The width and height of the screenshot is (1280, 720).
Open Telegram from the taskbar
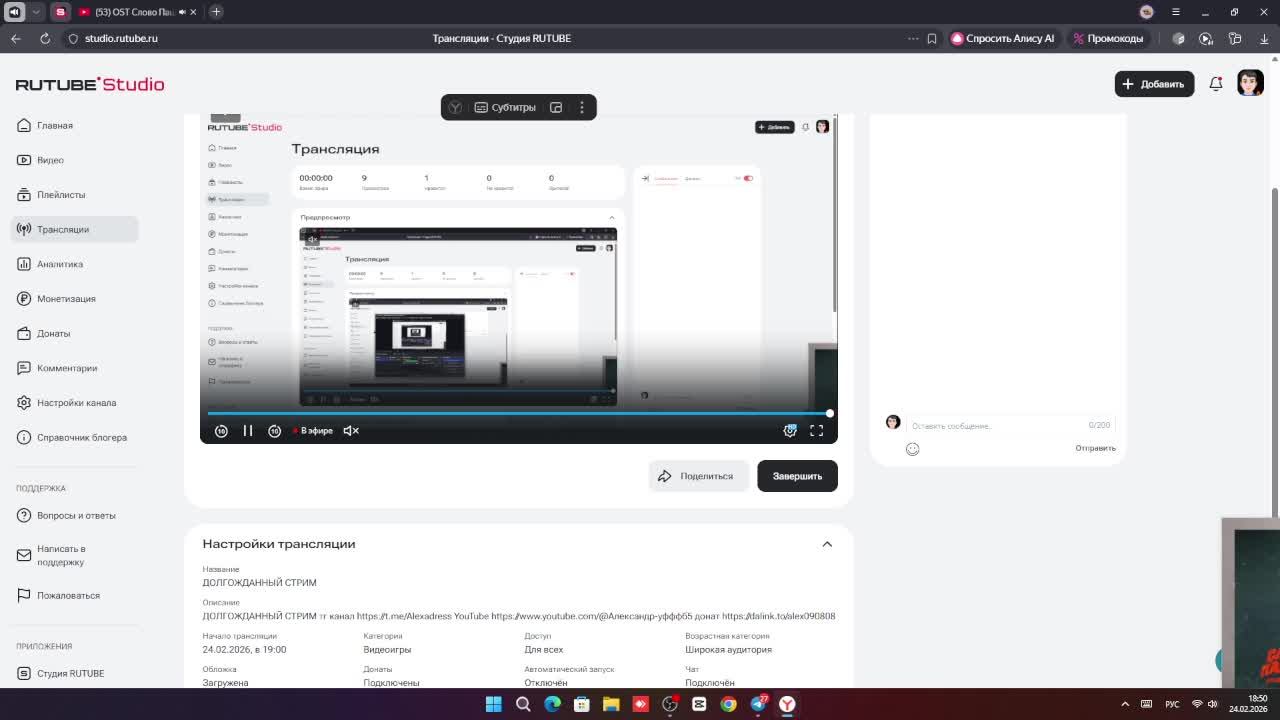[x=758, y=704]
